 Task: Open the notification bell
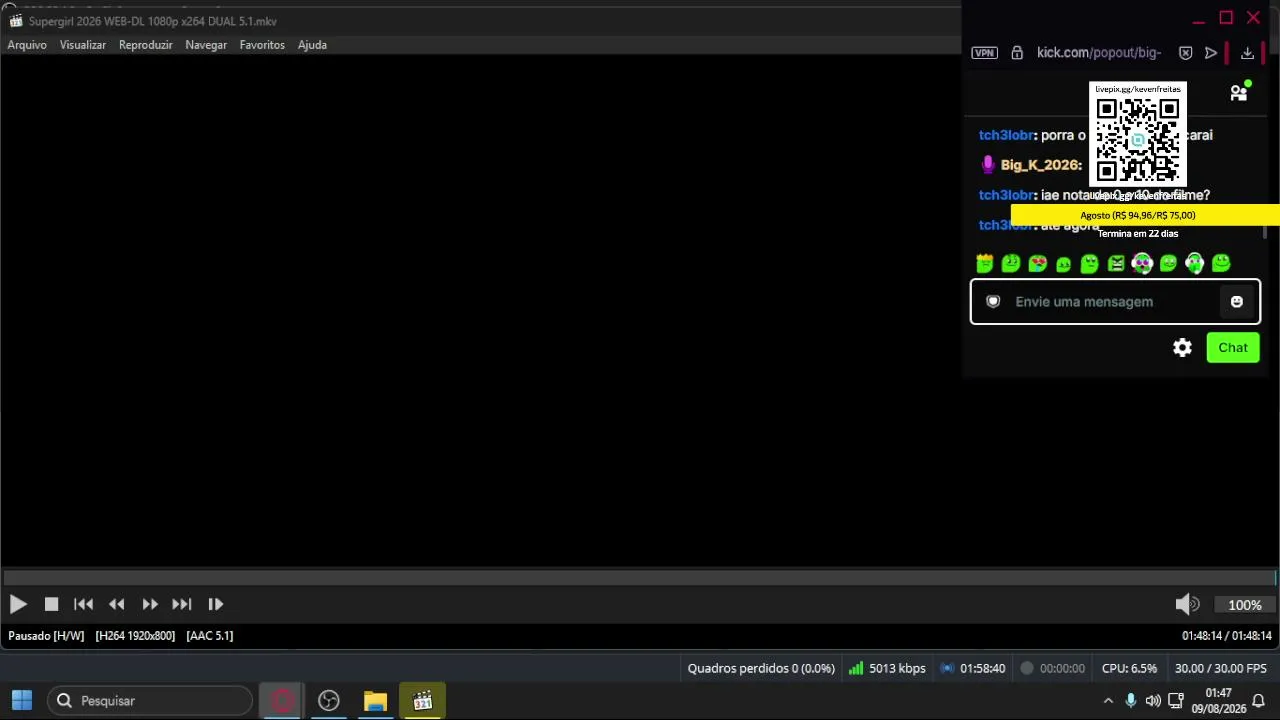click(x=1259, y=701)
